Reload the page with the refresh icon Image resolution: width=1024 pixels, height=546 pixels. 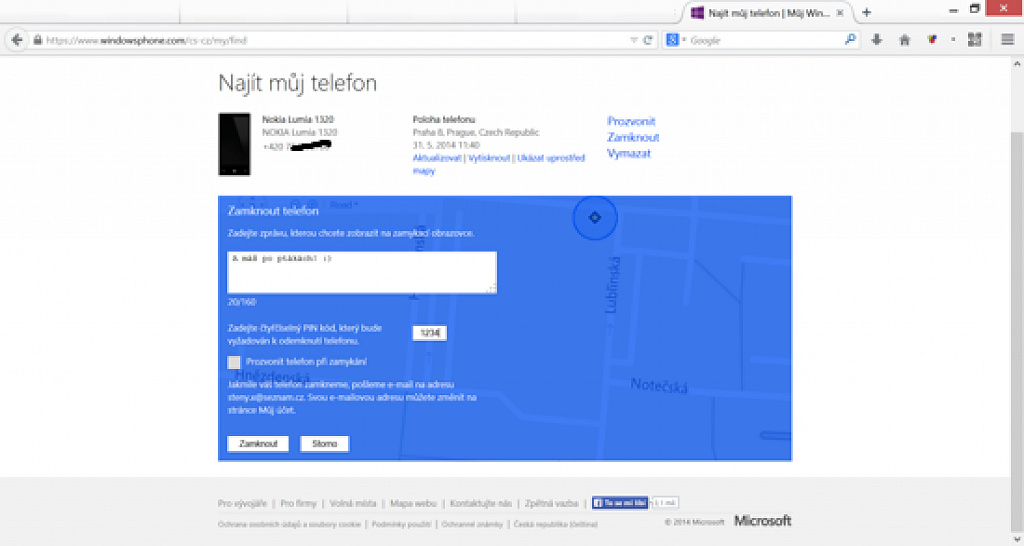(648, 40)
